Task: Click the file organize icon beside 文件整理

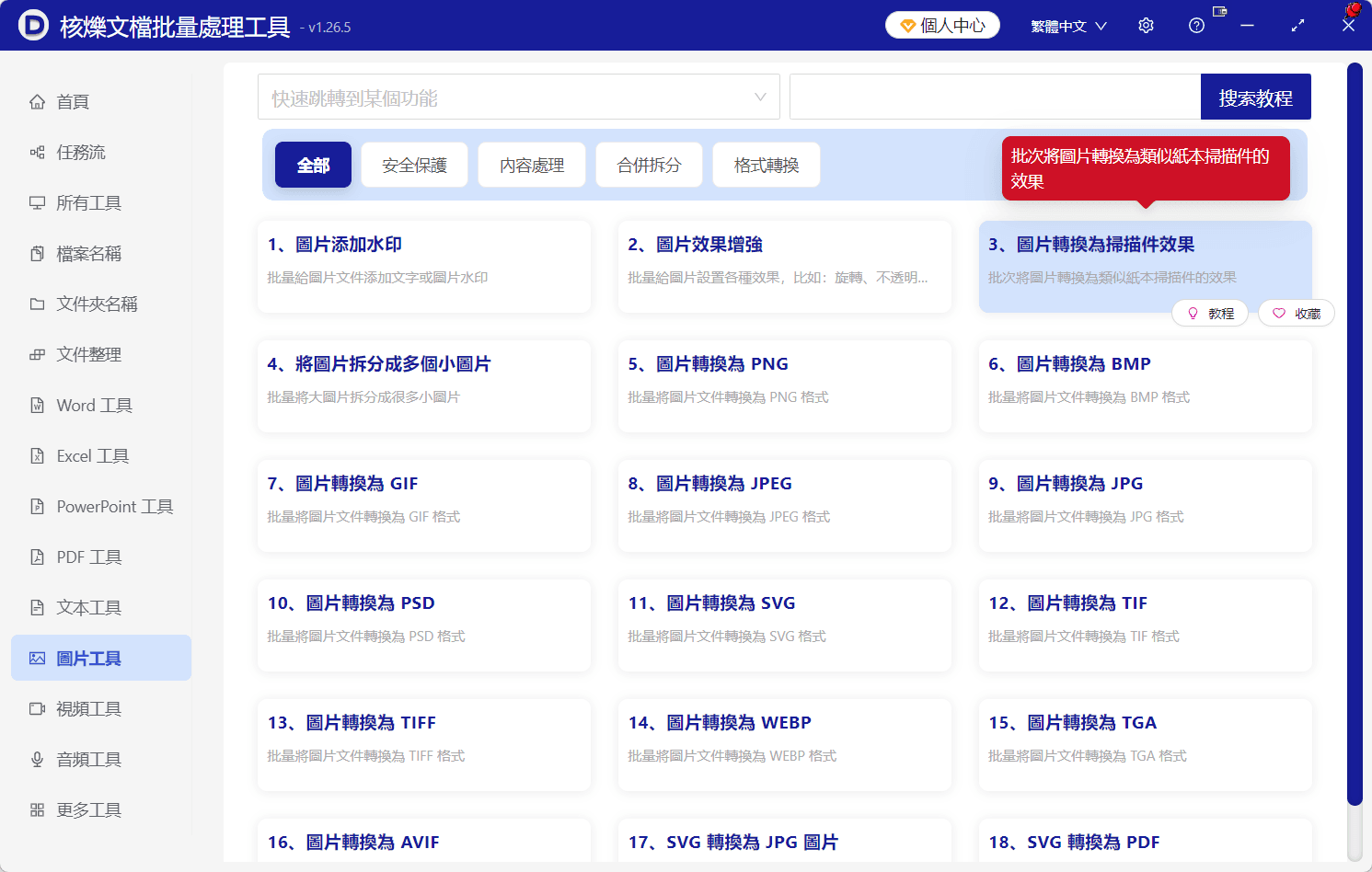Action: coord(37,355)
